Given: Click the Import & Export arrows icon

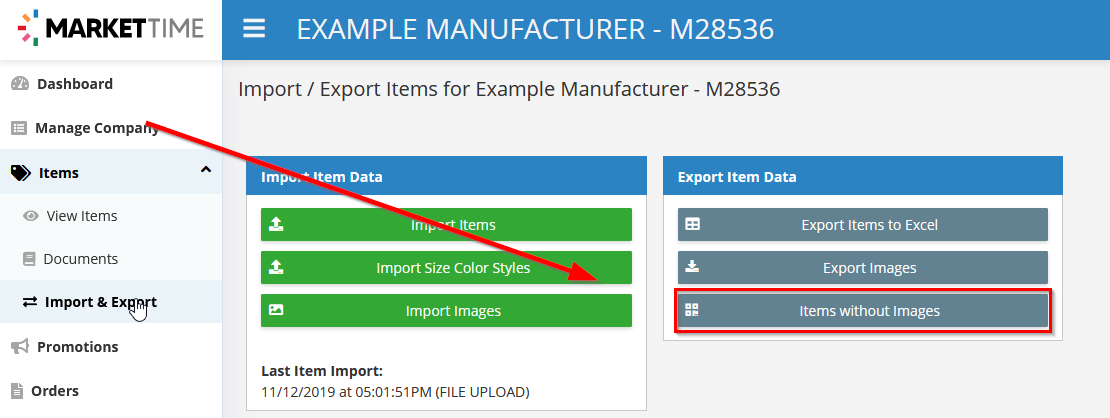Looking at the screenshot, I should click(30, 302).
